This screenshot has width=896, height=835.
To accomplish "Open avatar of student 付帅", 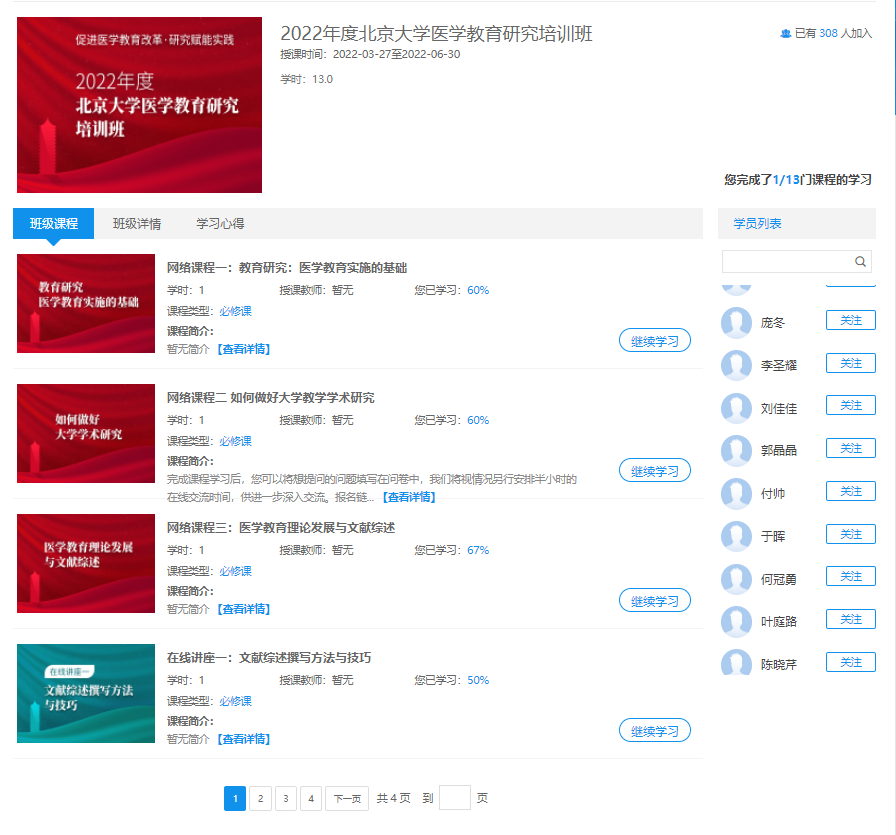I will (736, 493).
